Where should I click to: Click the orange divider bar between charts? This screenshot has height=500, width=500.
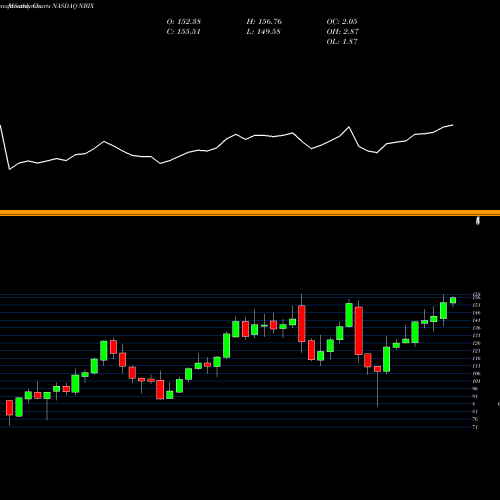click(x=250, y=213)
